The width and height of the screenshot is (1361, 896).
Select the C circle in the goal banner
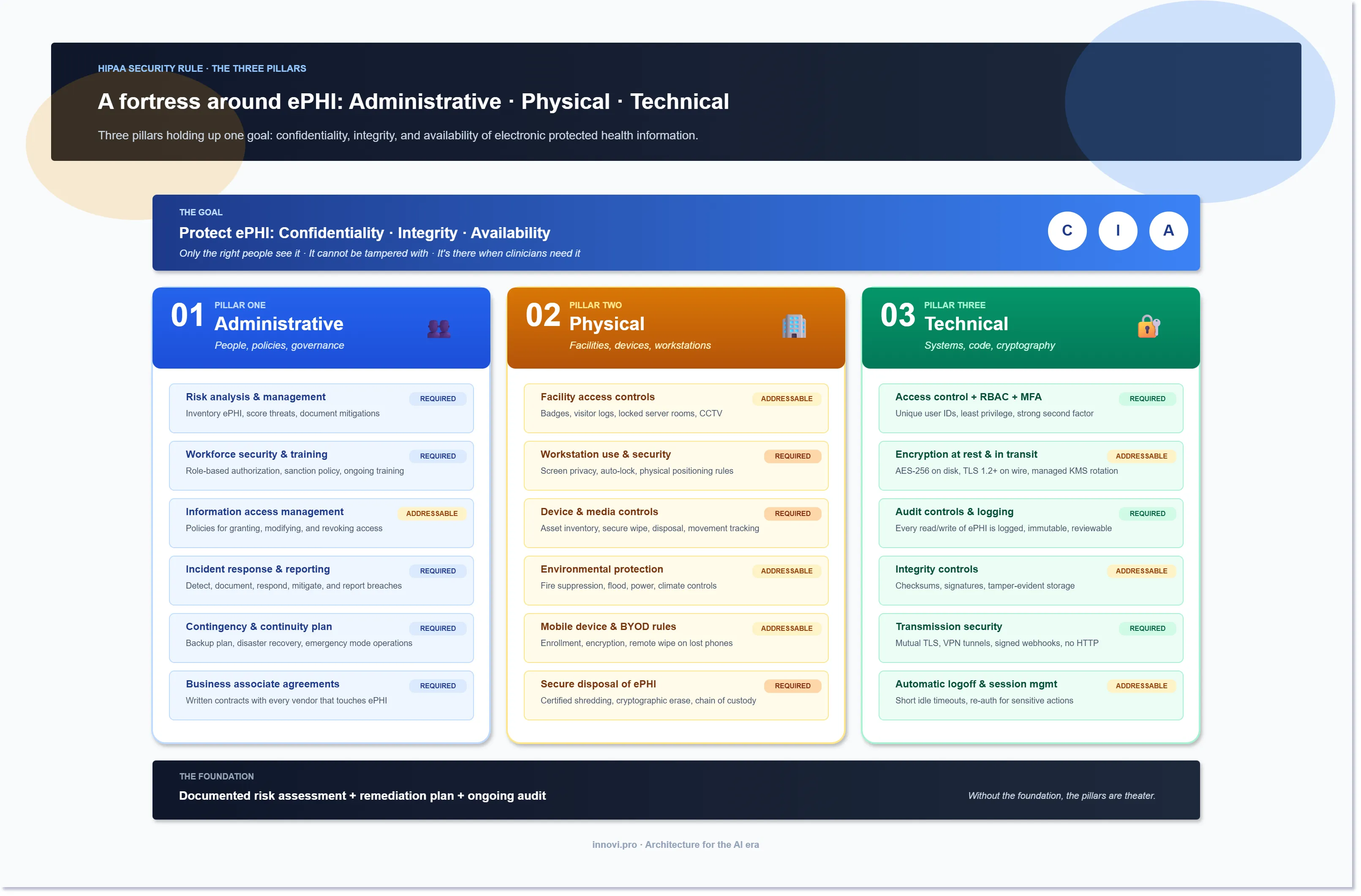pyautogui.click(x=1067, y=231)
